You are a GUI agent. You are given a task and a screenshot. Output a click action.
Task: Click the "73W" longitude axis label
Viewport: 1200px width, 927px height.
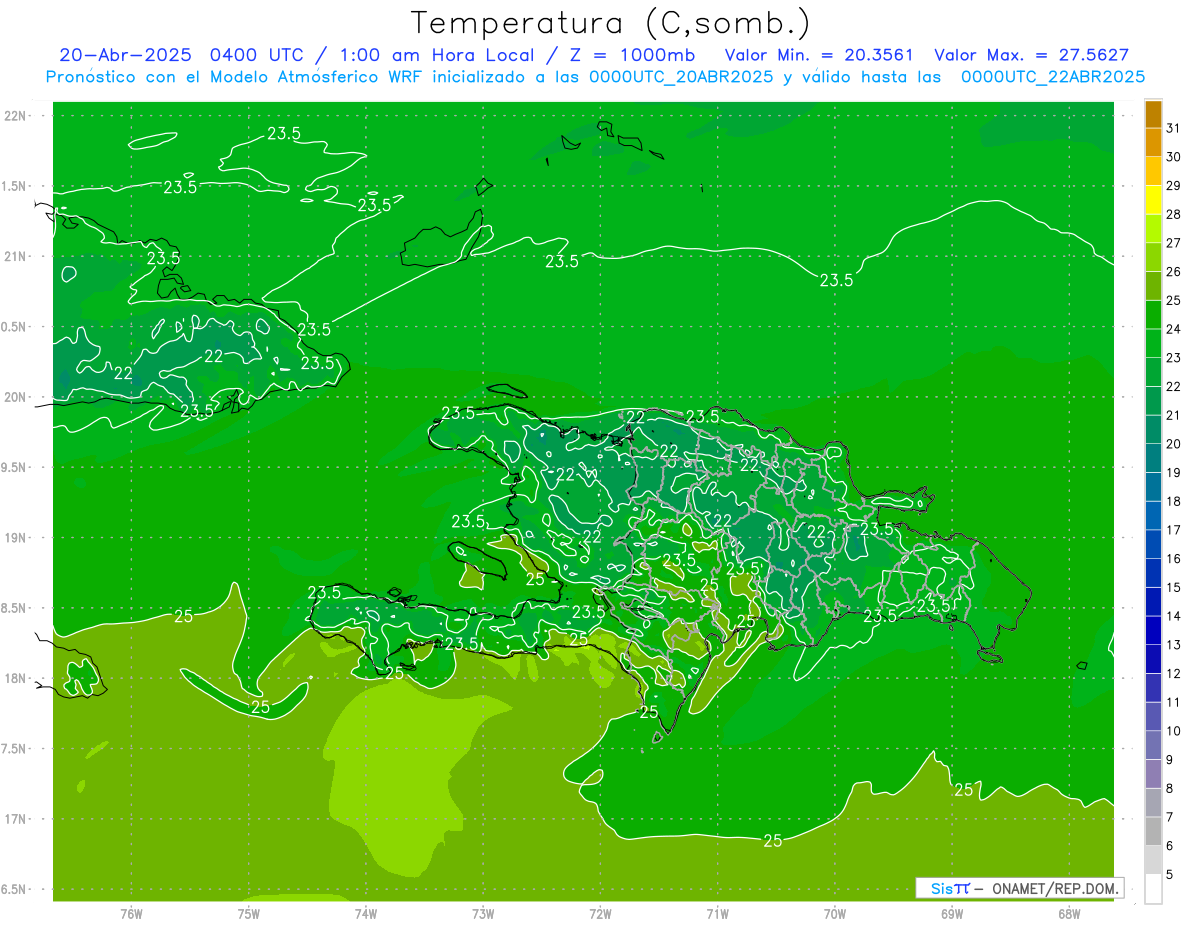coord(483,913)
